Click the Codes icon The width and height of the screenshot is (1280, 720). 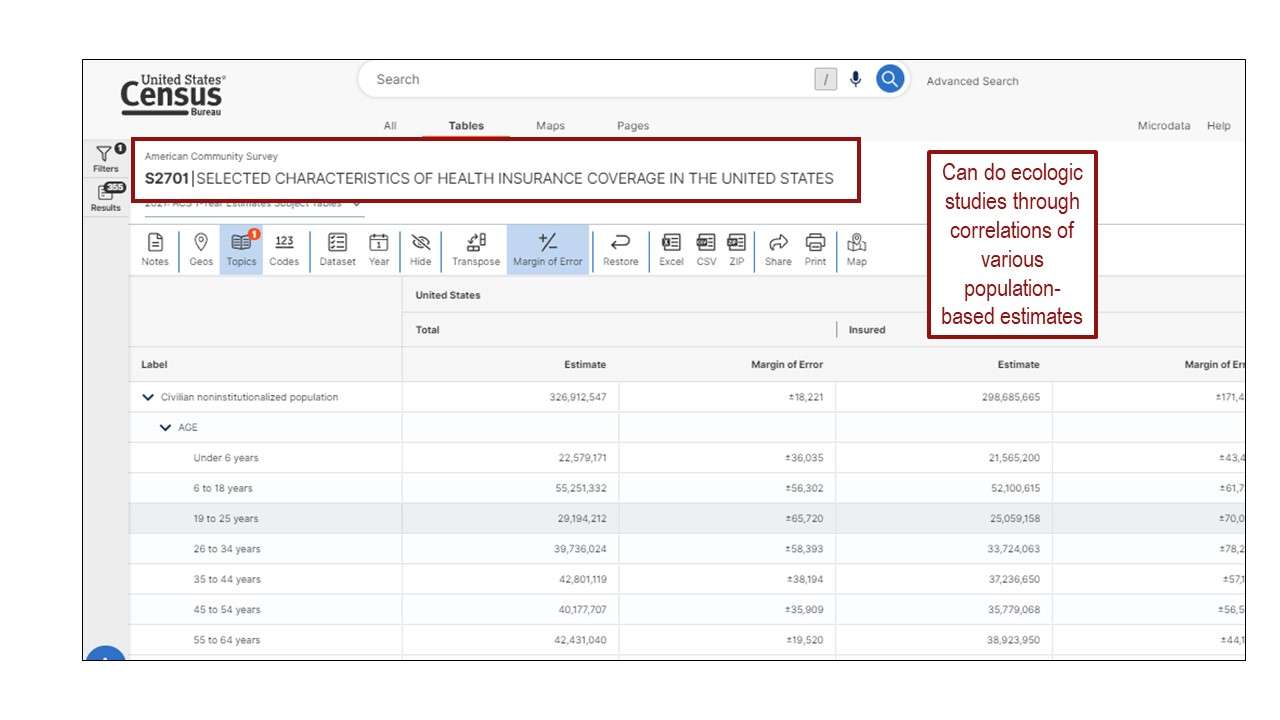(284, 248)
